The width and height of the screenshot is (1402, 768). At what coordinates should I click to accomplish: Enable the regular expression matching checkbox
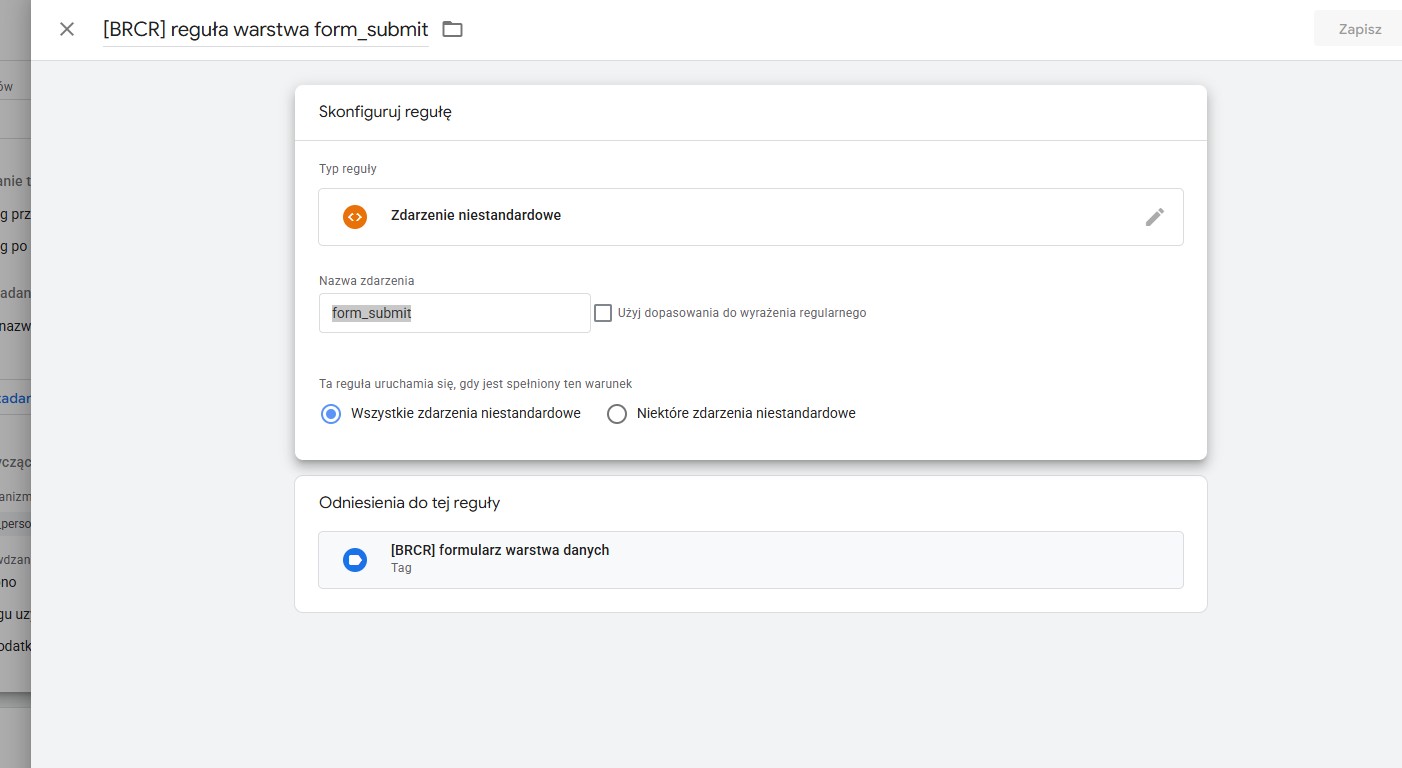click(603, 313)
